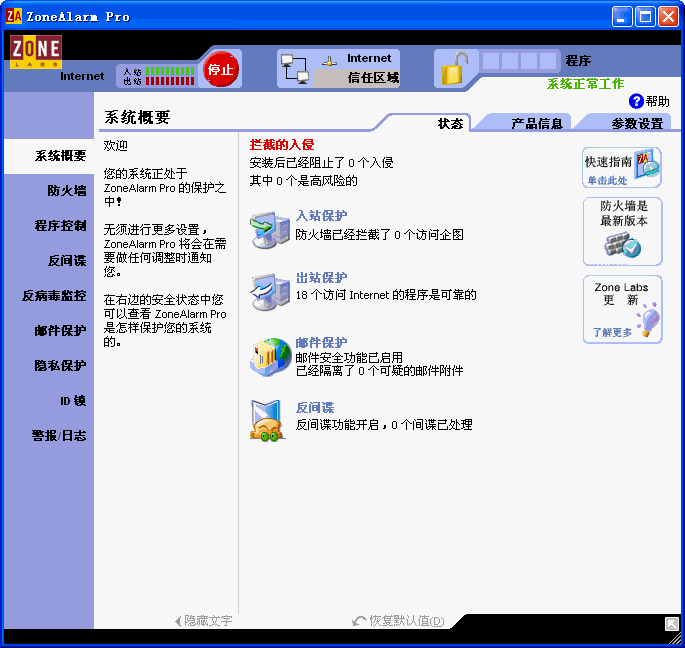
Task: Open 警报/日志 in the left sidebar
Action: tap(59, 436)
